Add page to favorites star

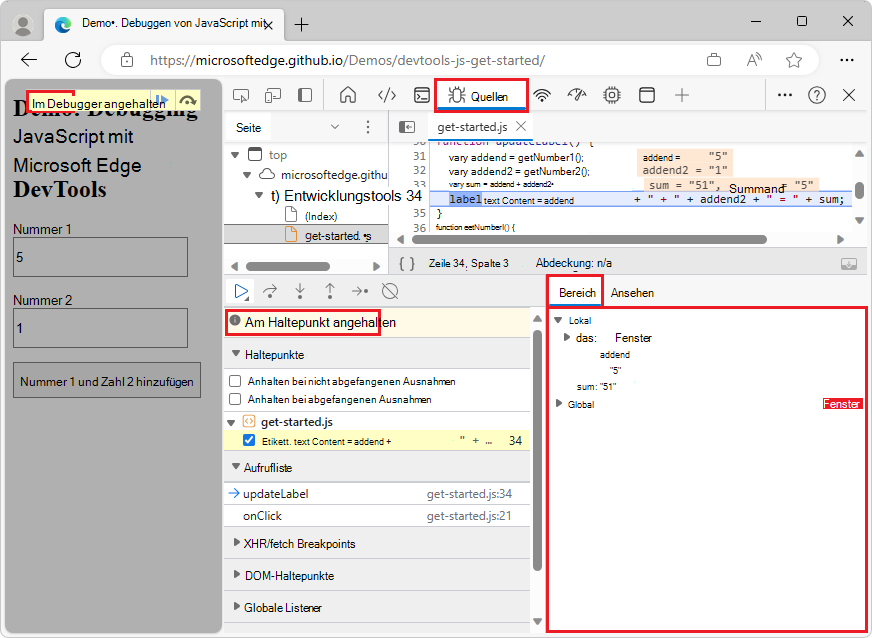[794, 60]
